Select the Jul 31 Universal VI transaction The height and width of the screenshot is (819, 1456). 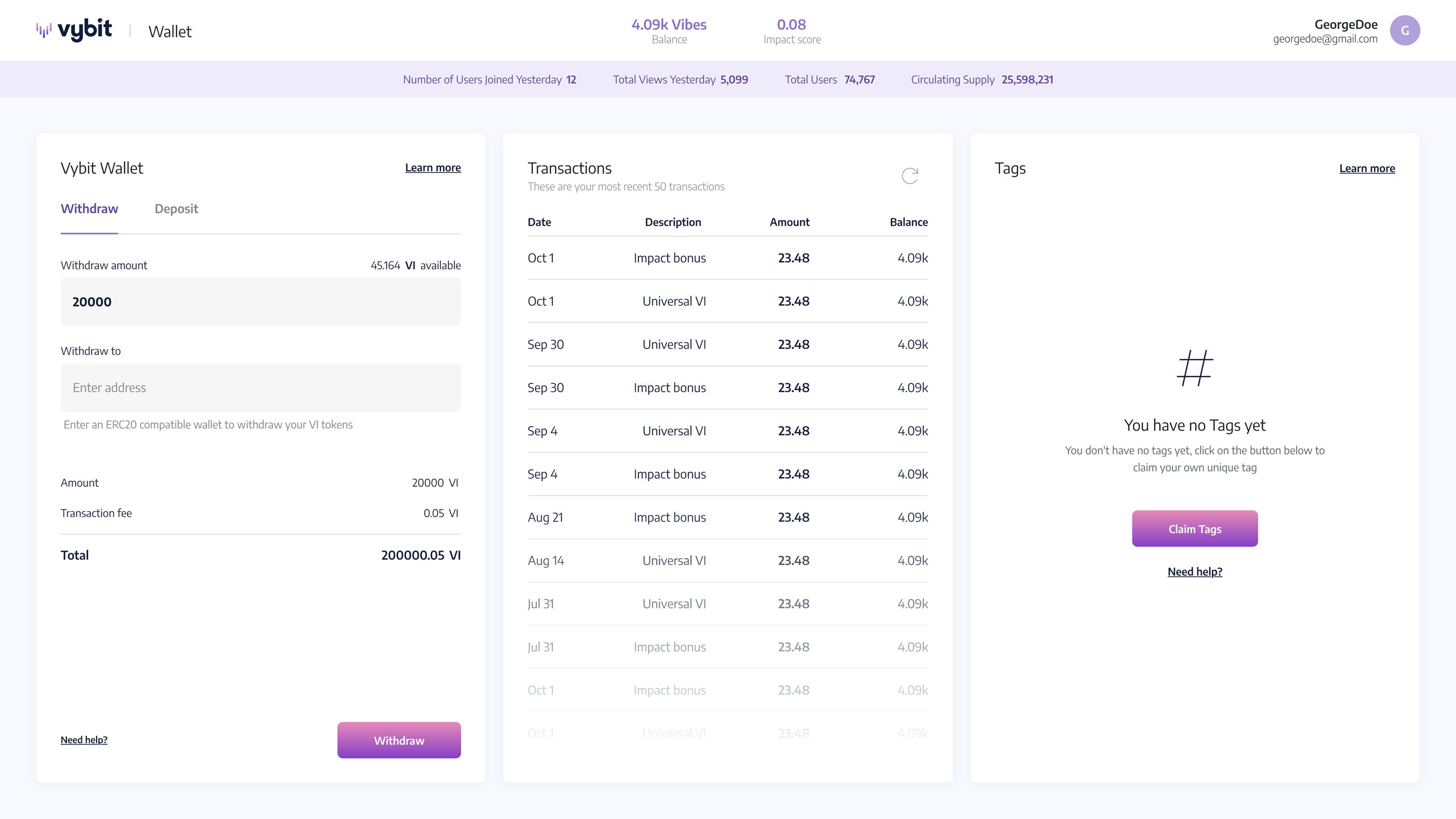[727, 603]
